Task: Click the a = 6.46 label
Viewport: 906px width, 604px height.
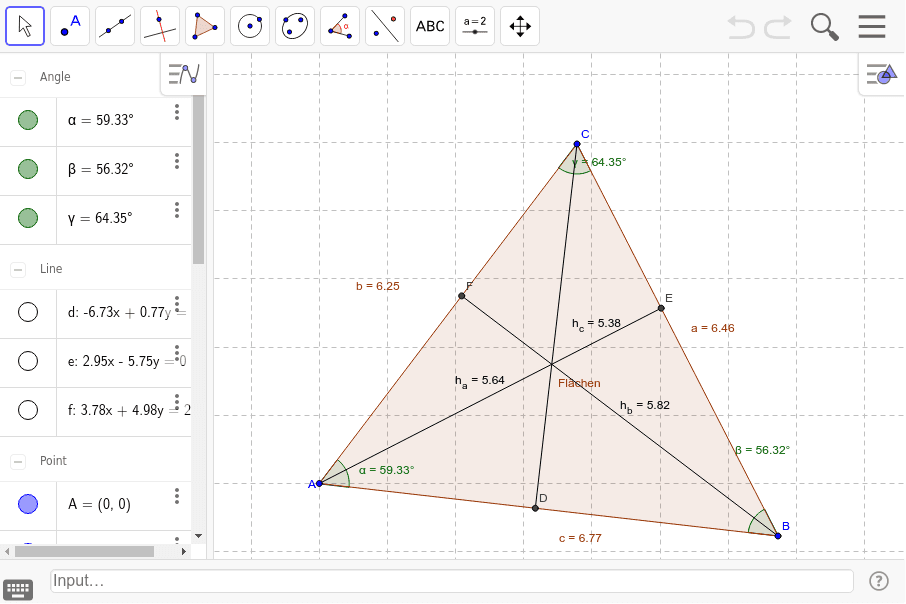Action: tap(712, 328)
